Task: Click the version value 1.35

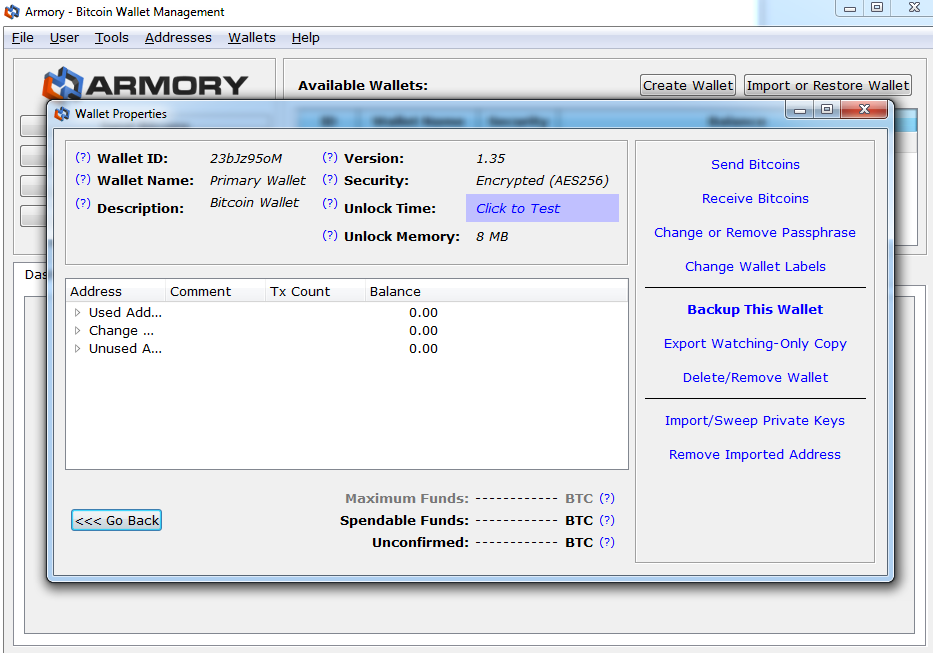Action: [x=490, y=158]
